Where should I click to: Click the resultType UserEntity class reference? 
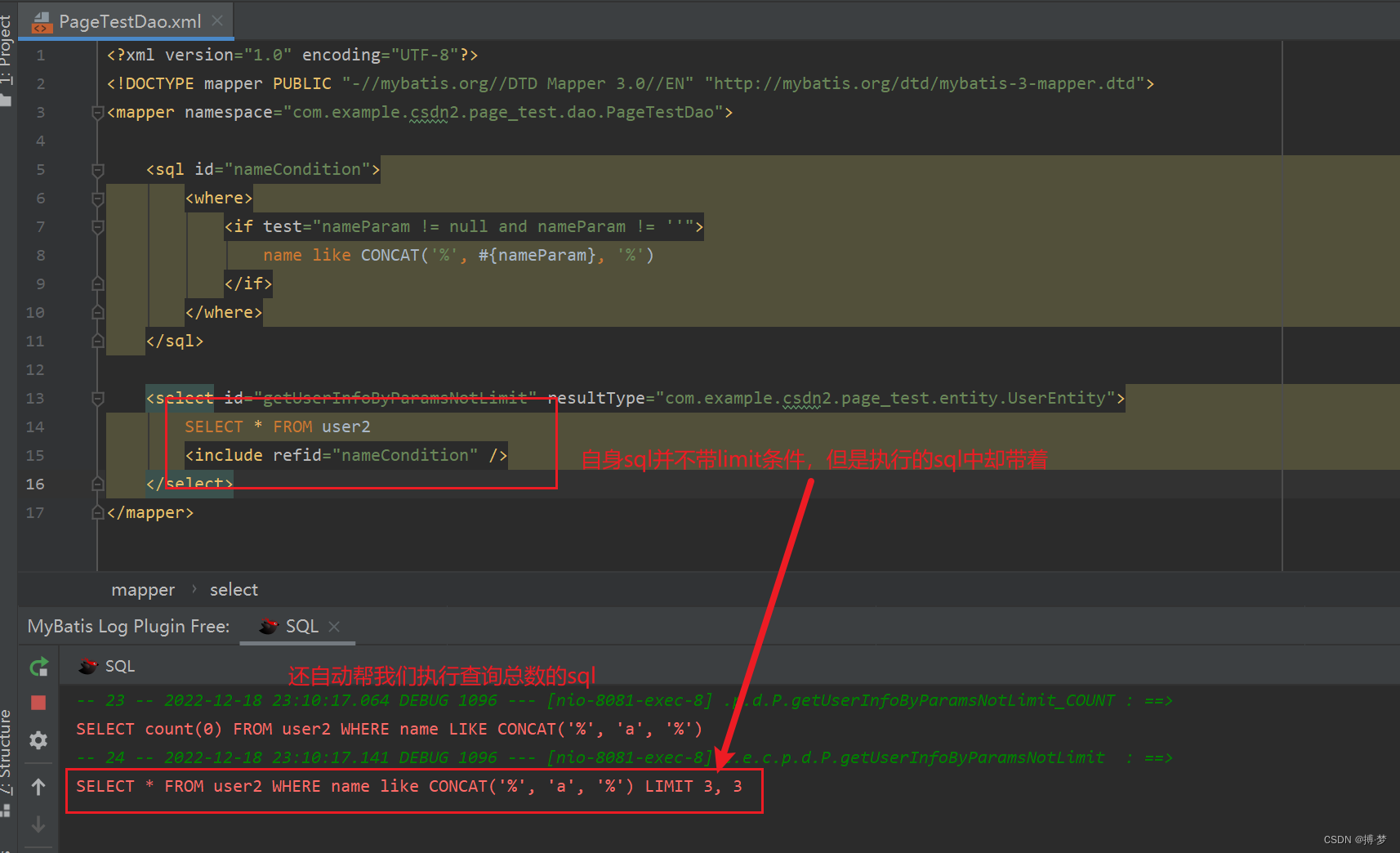[x=885, y=398]
